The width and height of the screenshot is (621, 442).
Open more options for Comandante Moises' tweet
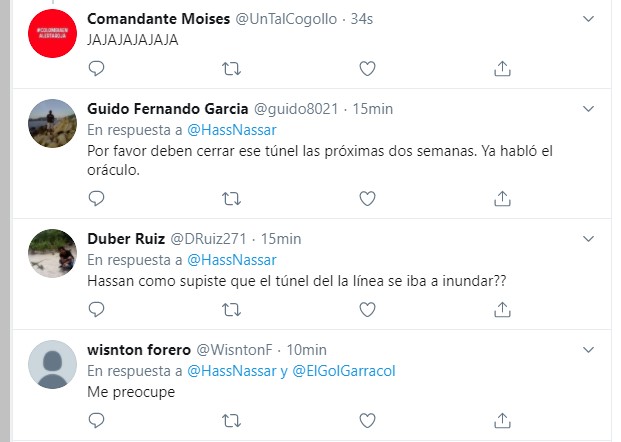click(x=589, y=19)
